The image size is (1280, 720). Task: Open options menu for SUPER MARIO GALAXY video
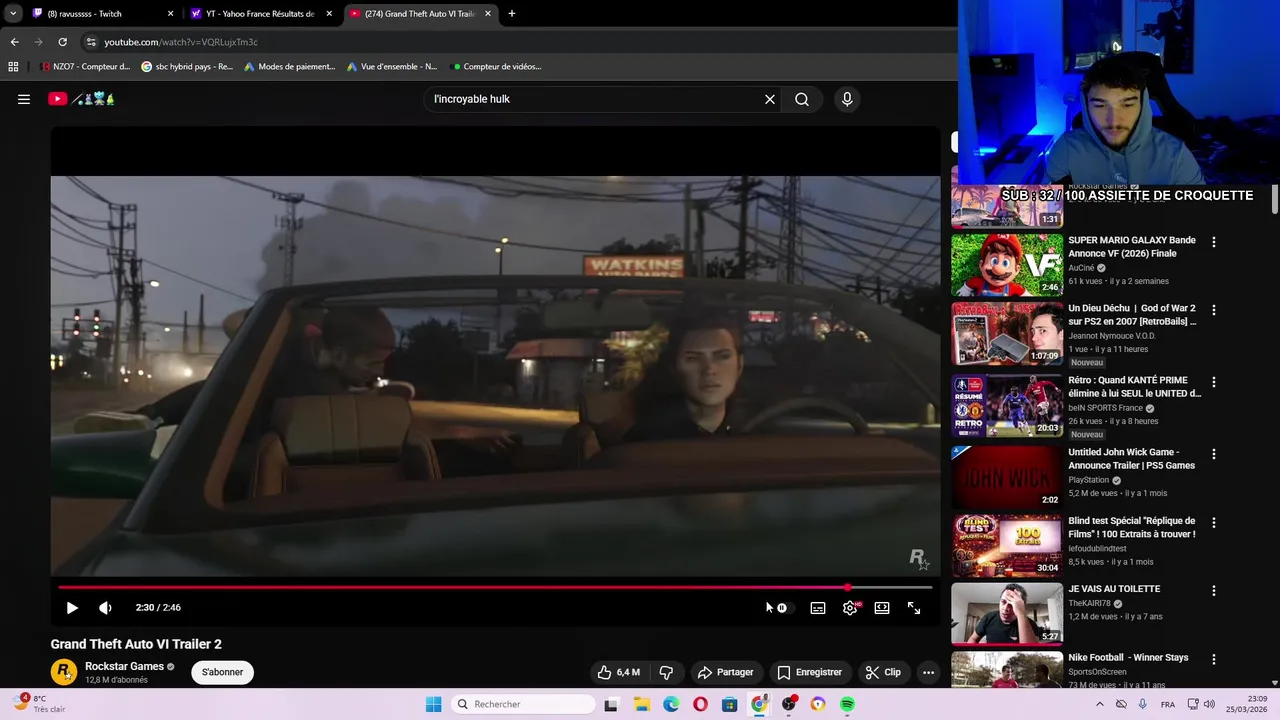(x=1214, y=242)
